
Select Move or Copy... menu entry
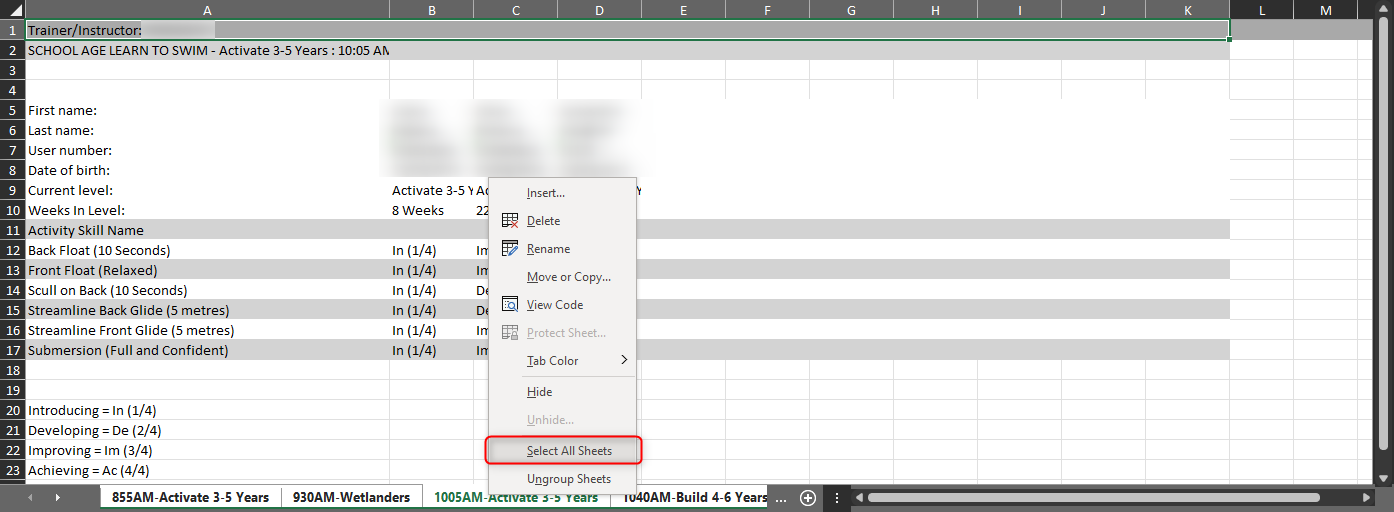pyautogui.click(x=568, y=277)
